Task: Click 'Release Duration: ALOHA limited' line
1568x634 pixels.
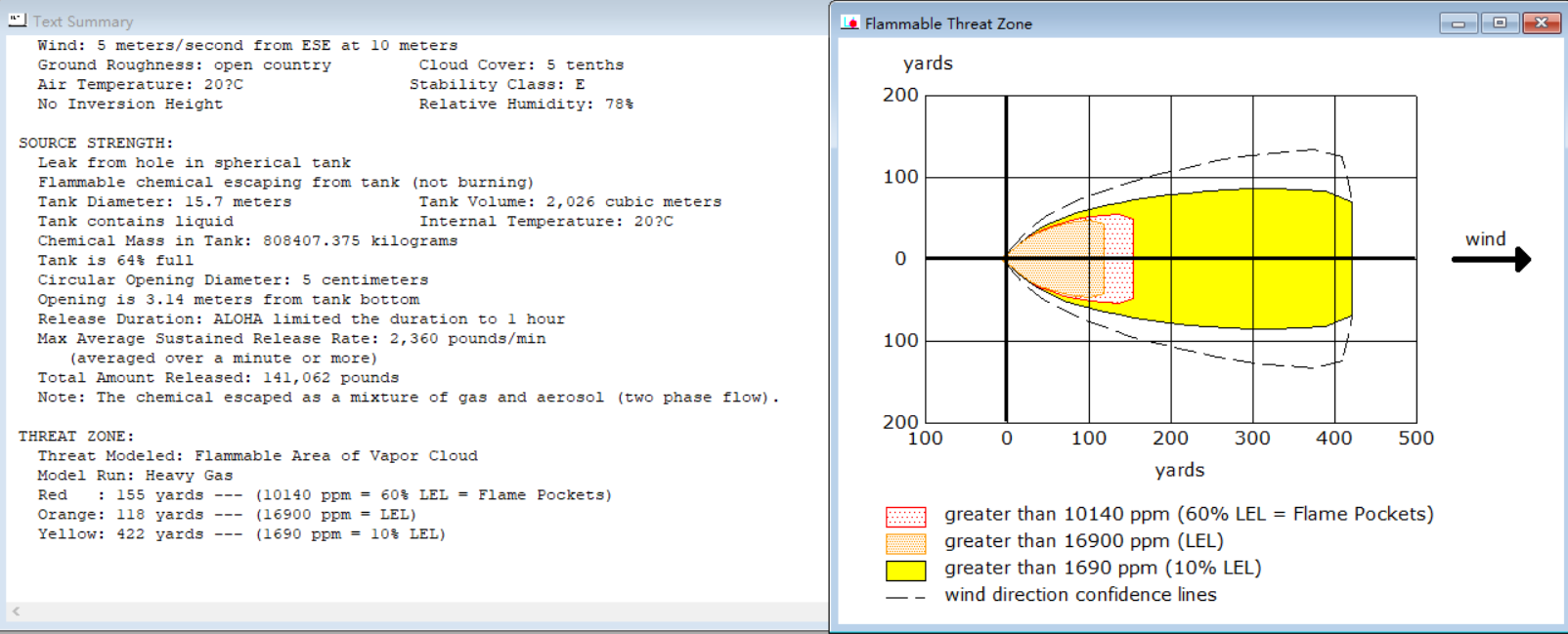Action: [301, 319]
